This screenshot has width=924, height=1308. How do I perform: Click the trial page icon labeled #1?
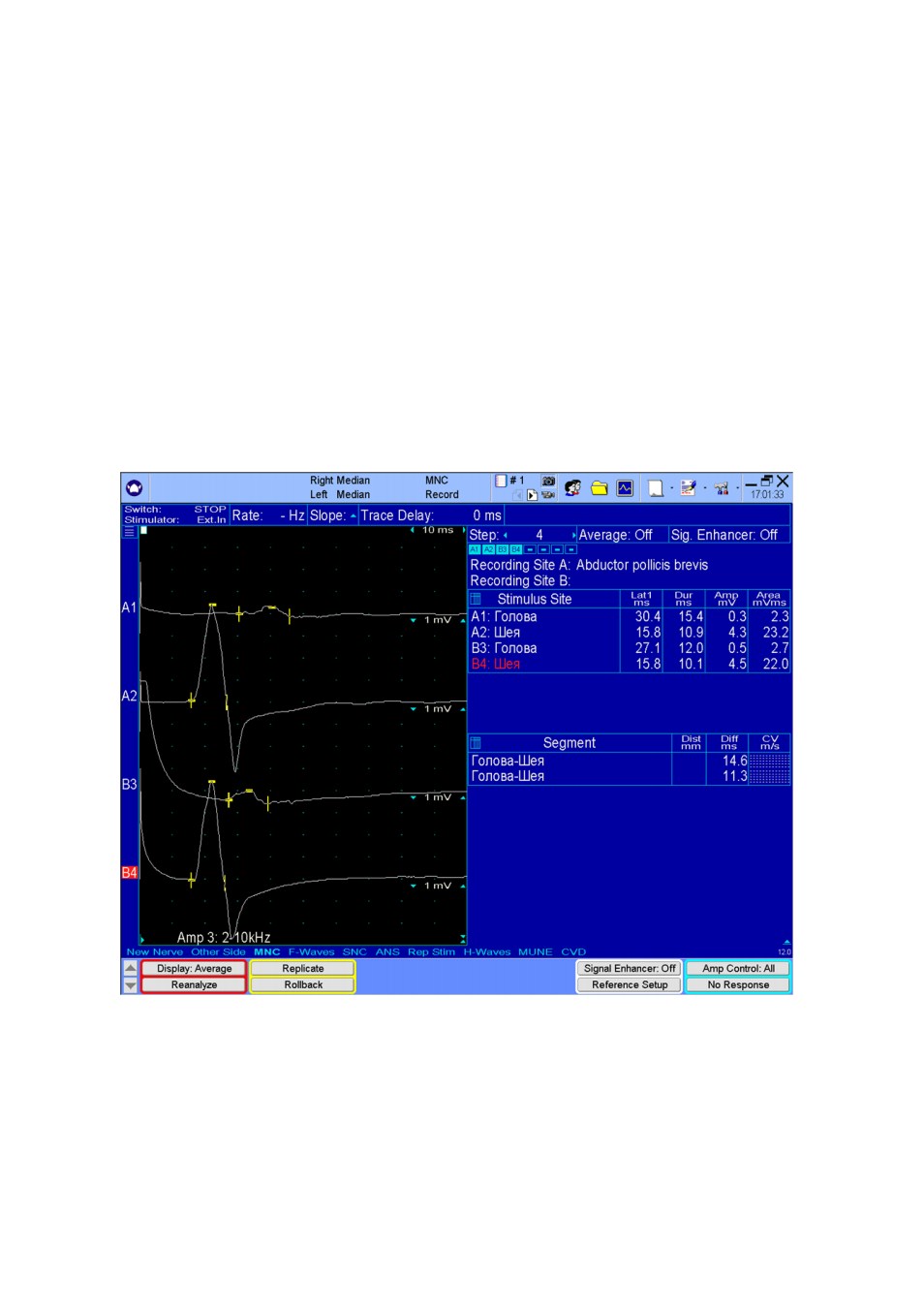pyautogui.click(x=501, y=481)
